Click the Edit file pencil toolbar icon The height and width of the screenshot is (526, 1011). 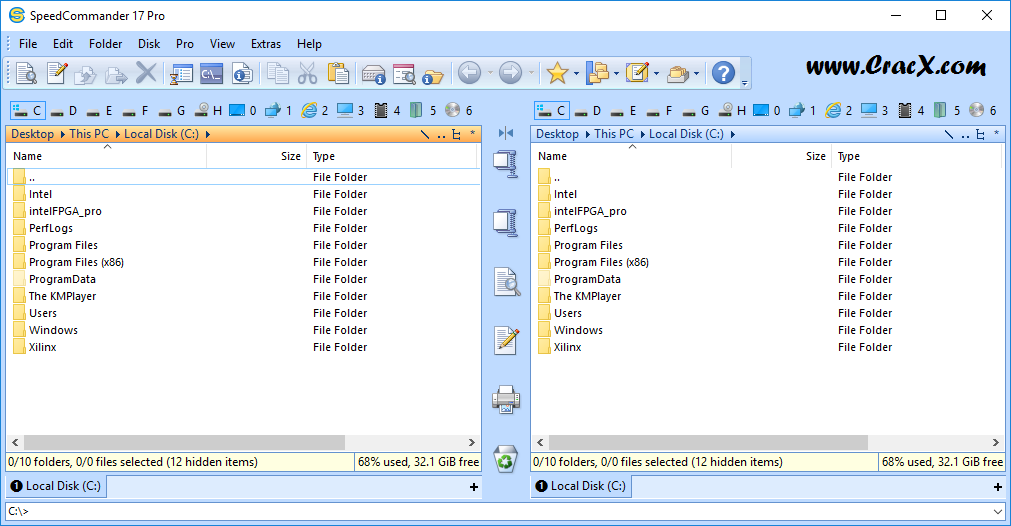[x=57, y=73]
